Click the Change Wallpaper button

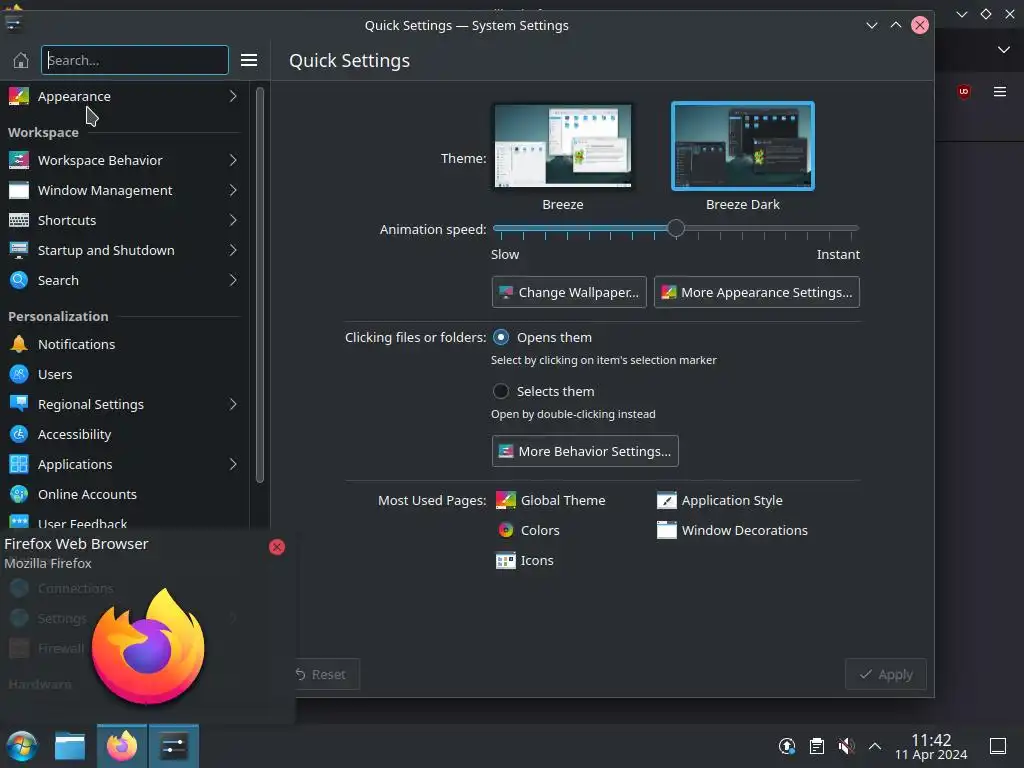(x=569, y=292)
